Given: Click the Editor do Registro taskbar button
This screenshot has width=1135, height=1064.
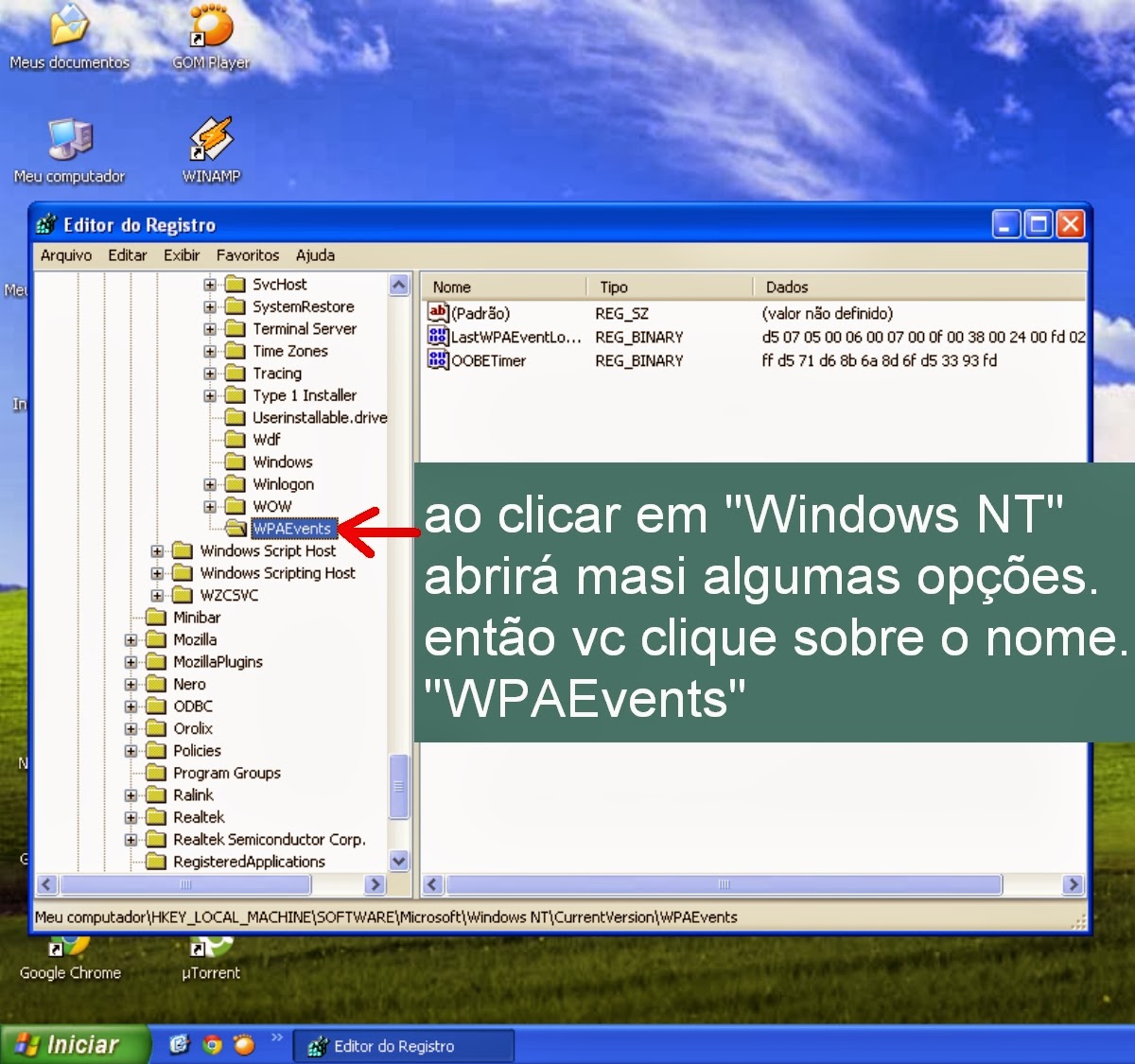Looking at the screenshot, I should click(404, 1045).
